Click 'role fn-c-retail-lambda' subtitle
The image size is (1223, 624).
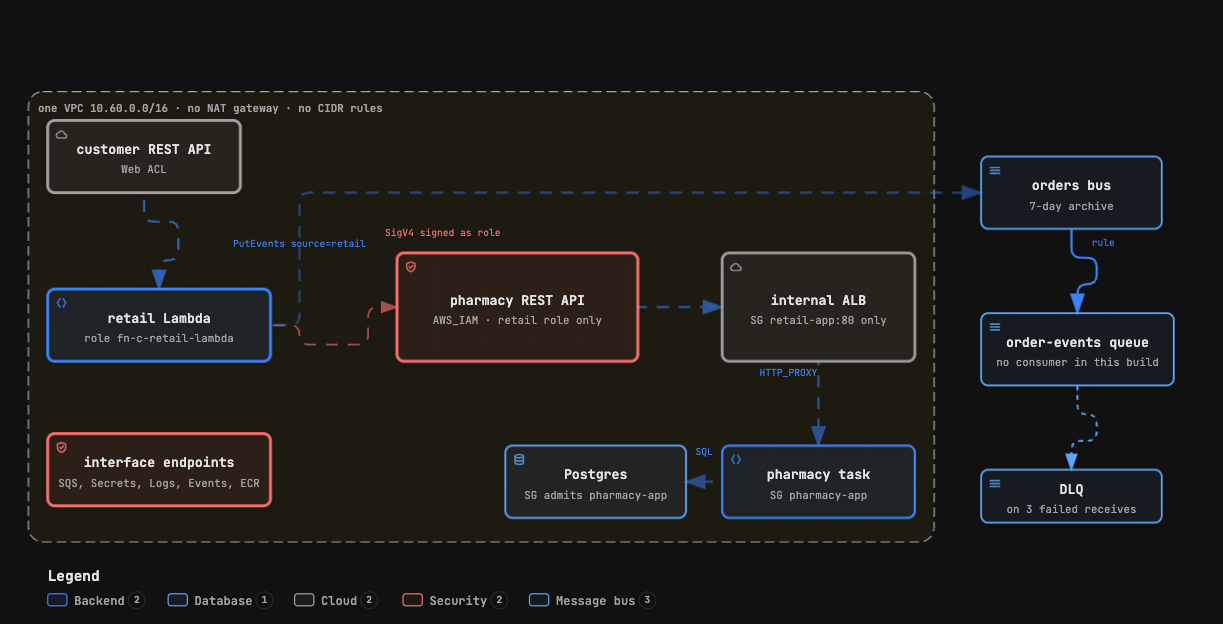[159, 338]
